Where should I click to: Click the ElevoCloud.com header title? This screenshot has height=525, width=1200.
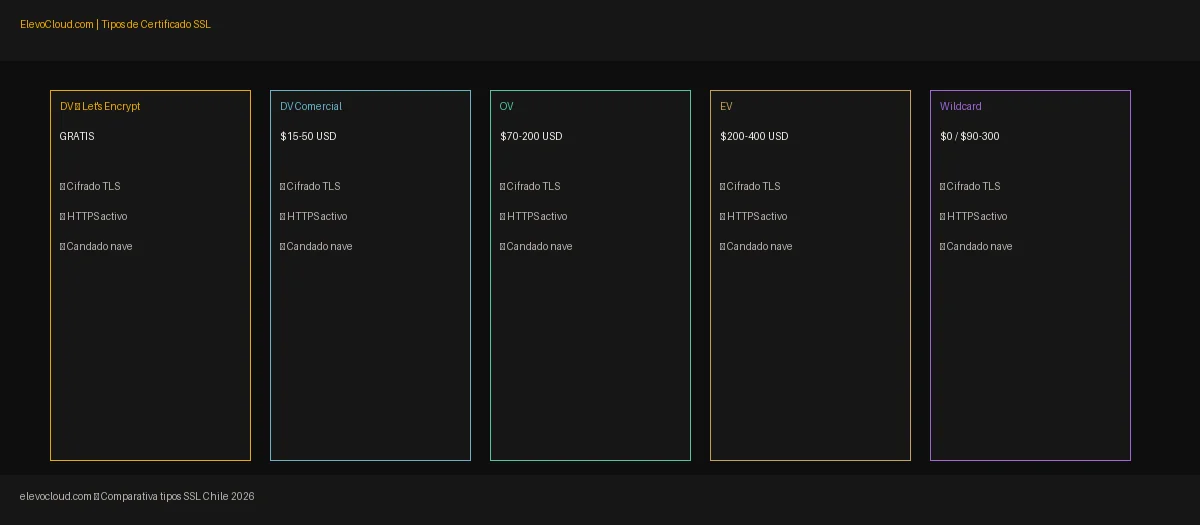coord(115,24)
